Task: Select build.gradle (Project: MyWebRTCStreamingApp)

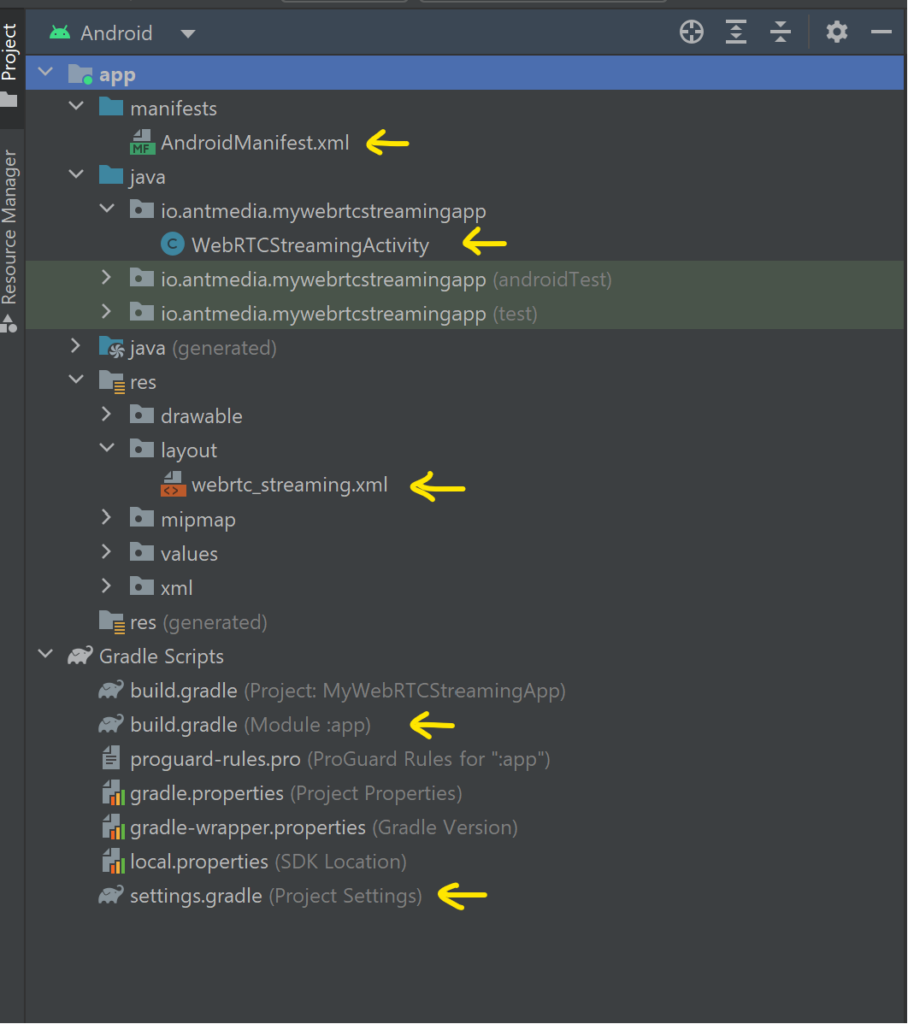Action: [348, 691]
